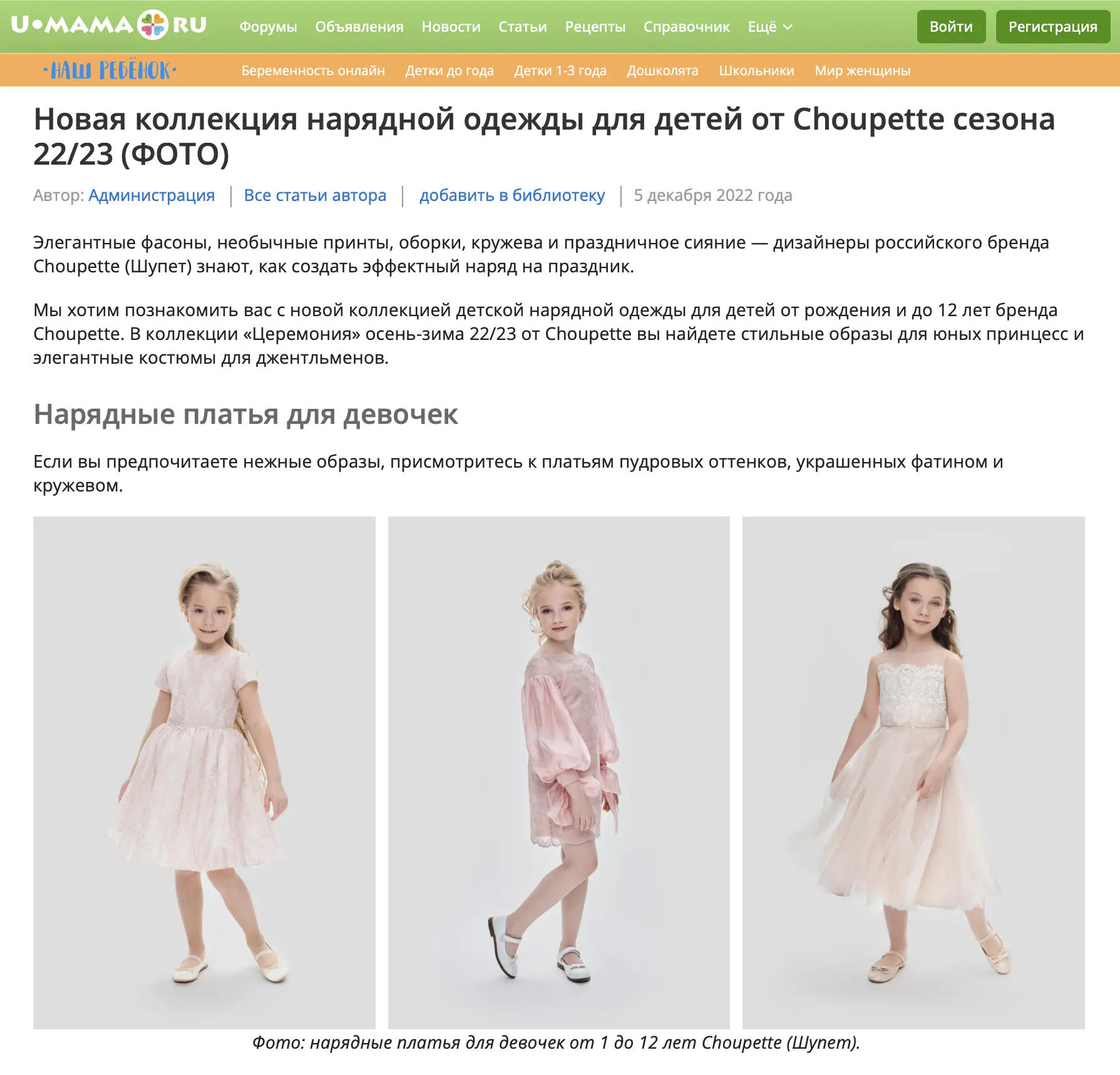This screenshot has height=1075, width=1120.
Task: Open Все статьи автора link
Action: [315, 195]
